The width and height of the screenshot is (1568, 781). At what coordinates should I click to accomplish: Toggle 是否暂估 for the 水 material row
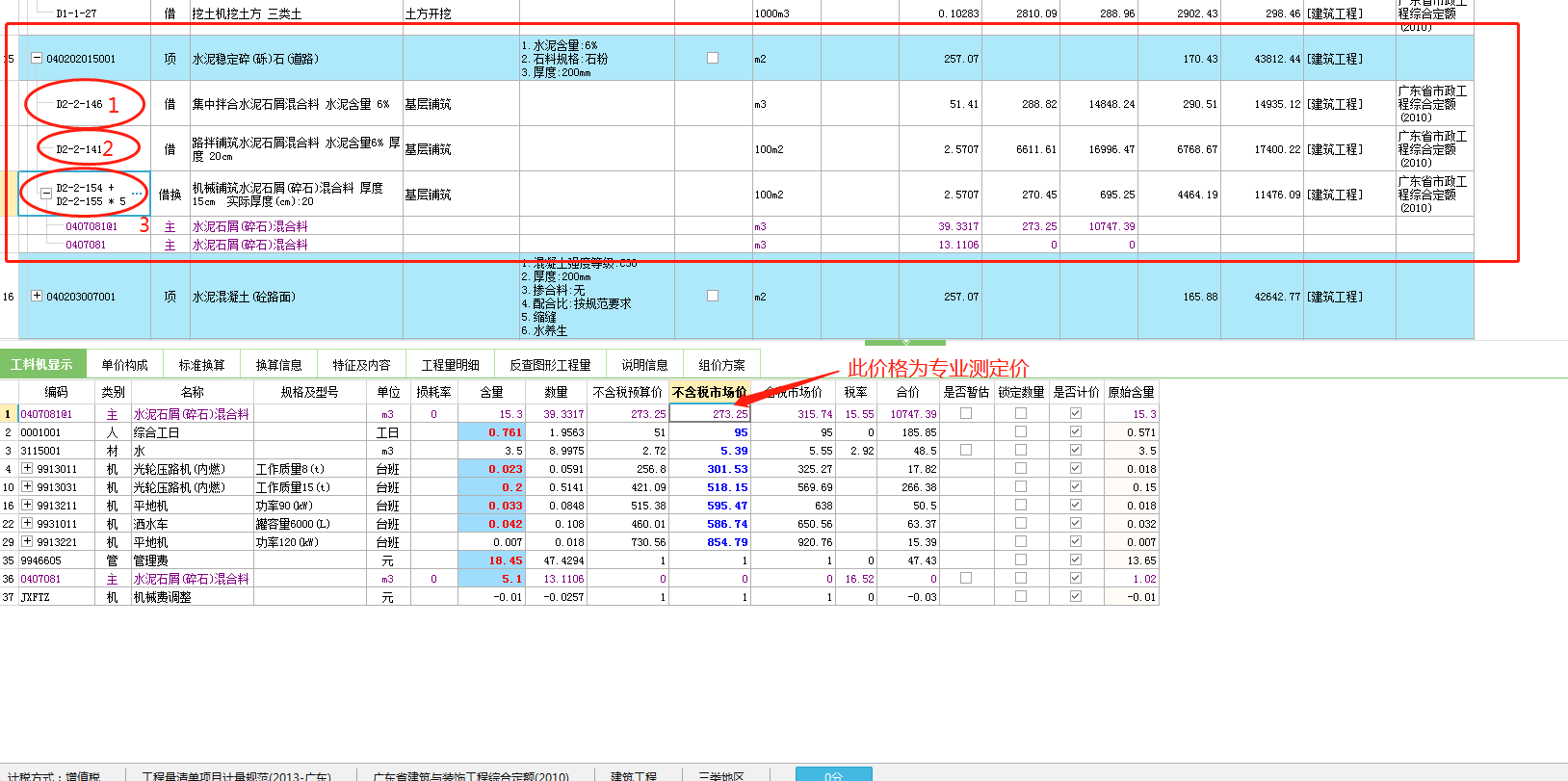(966, 450)
